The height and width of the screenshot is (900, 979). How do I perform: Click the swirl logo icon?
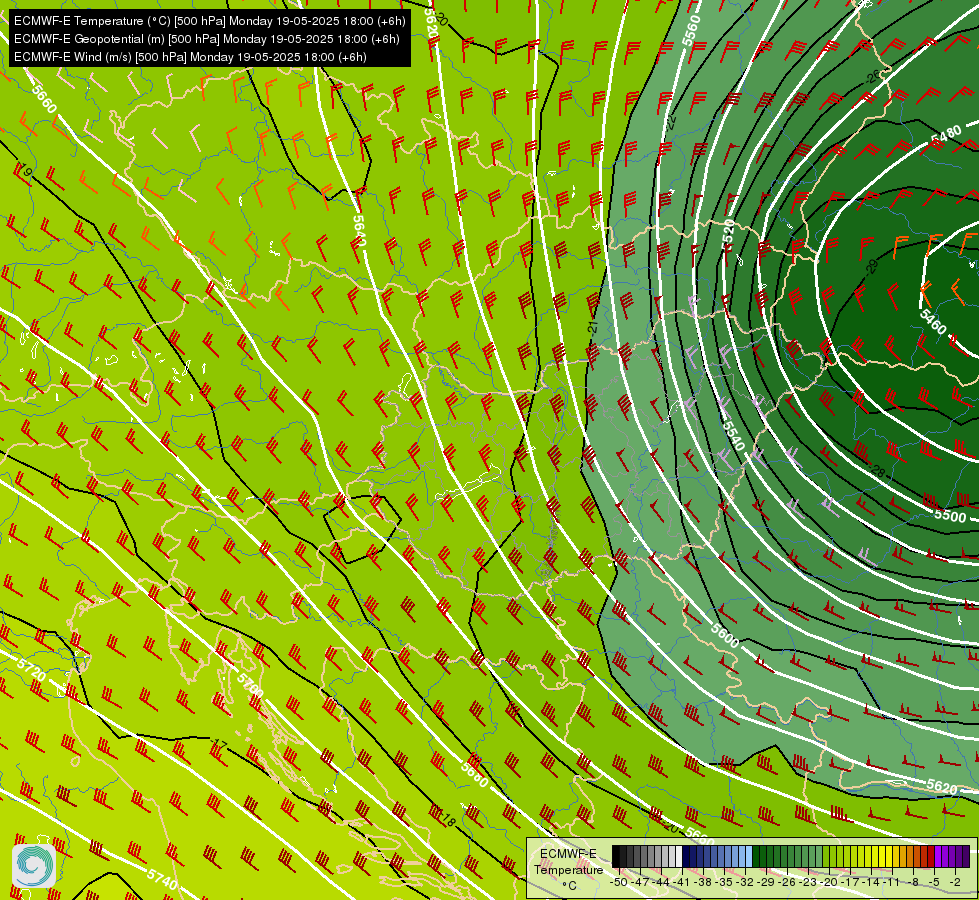(34, 865)
